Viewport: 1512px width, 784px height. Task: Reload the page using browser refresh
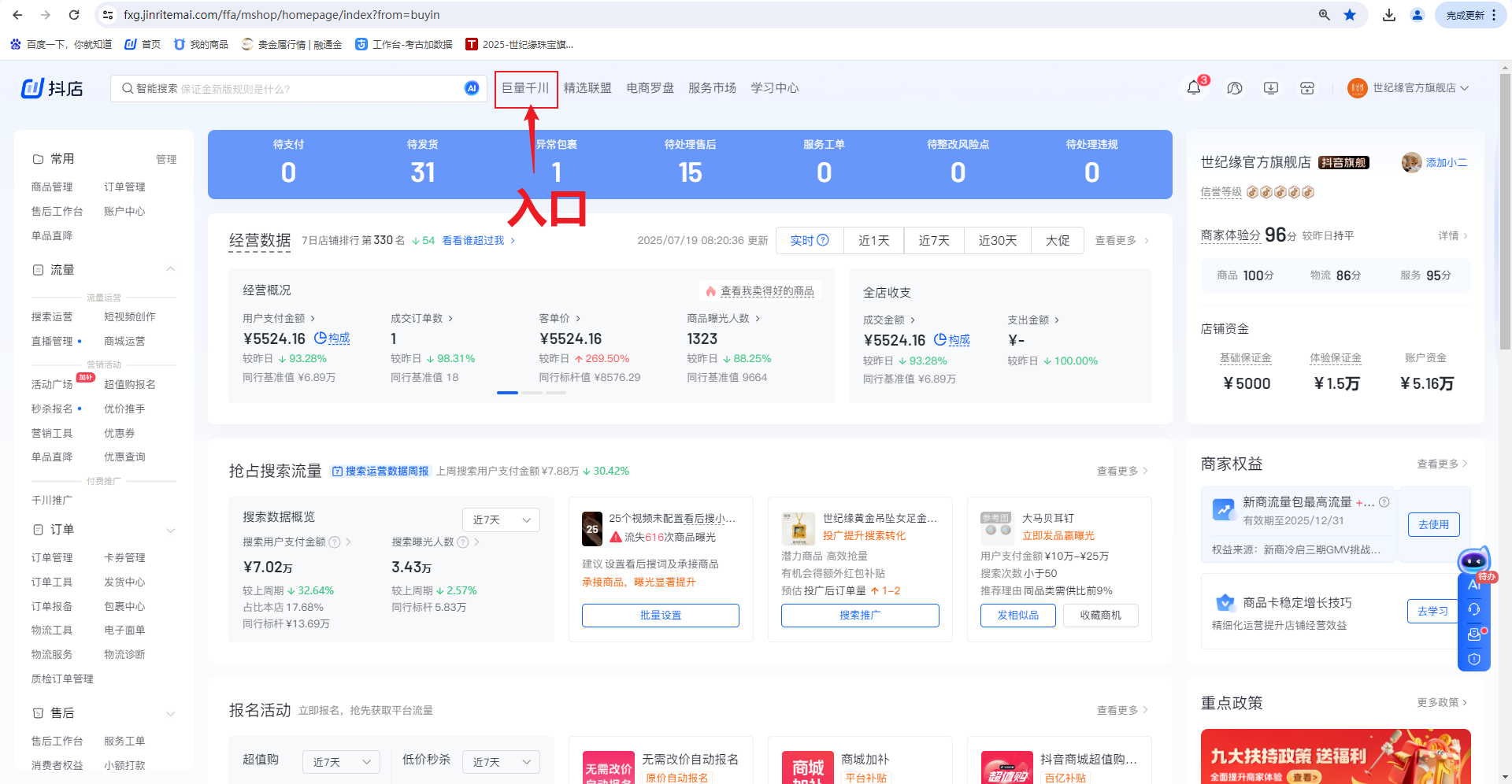coord(74,15)
